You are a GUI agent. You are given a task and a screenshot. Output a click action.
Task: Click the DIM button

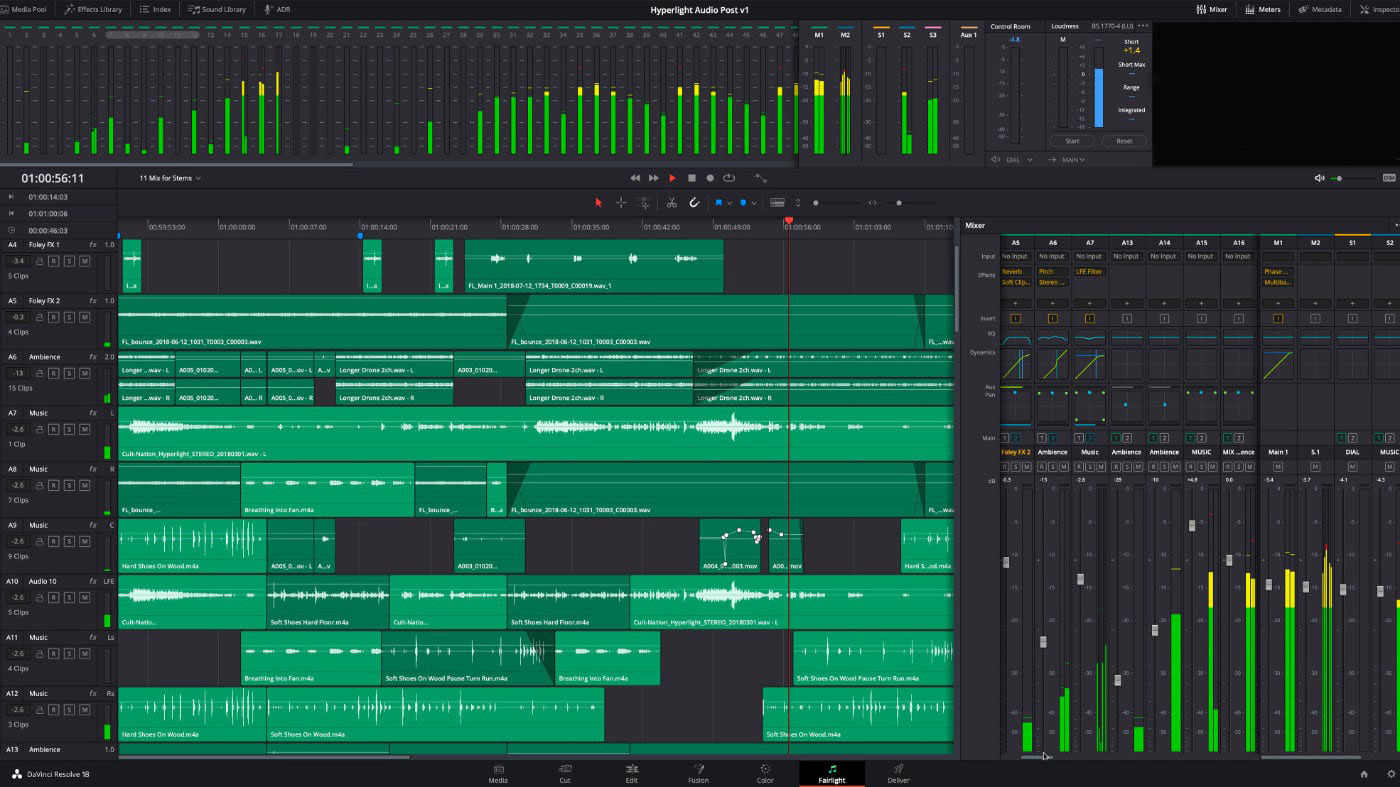coord(1389,178)
